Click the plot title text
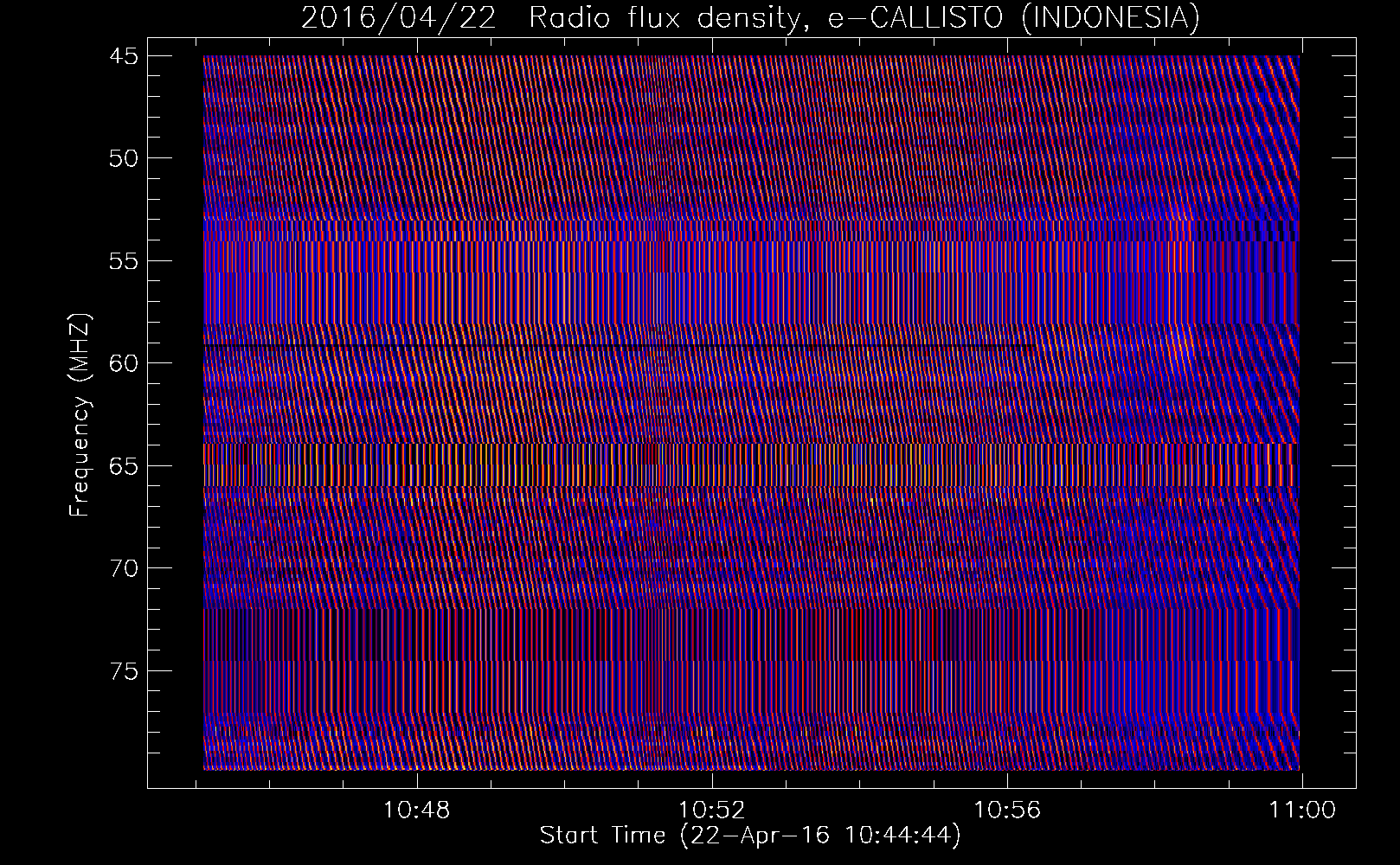1400x865 pixels. [750, 17]
